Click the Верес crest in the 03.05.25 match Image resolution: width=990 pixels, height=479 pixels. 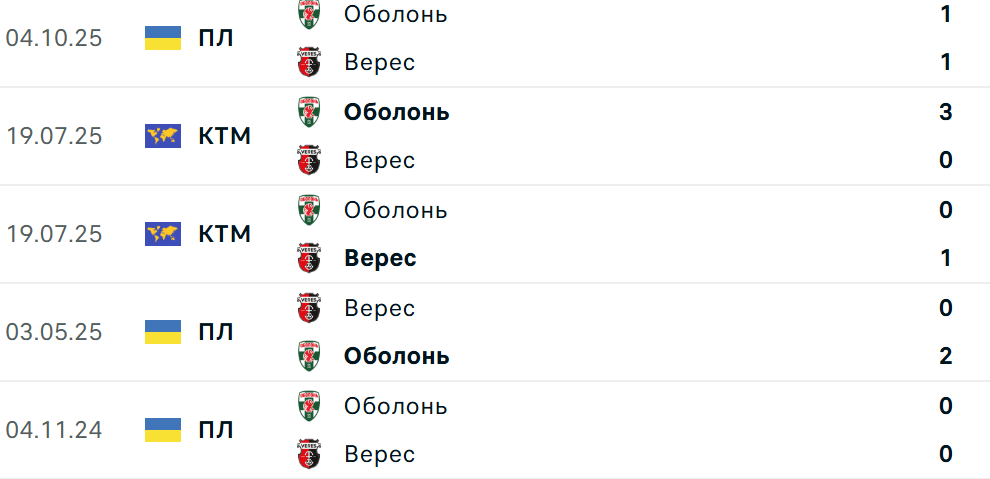coord(310,308)
